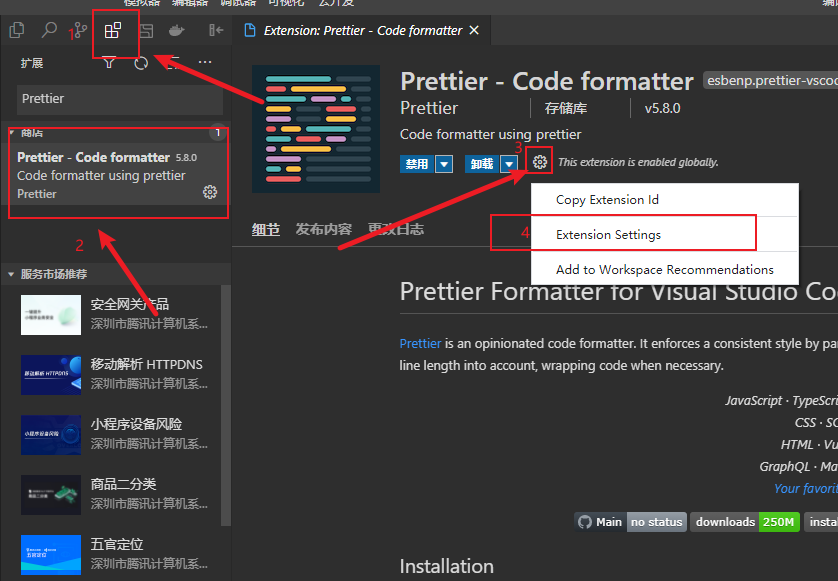
Task: Click the GitHub Main status badge
Action: point(630,522)
